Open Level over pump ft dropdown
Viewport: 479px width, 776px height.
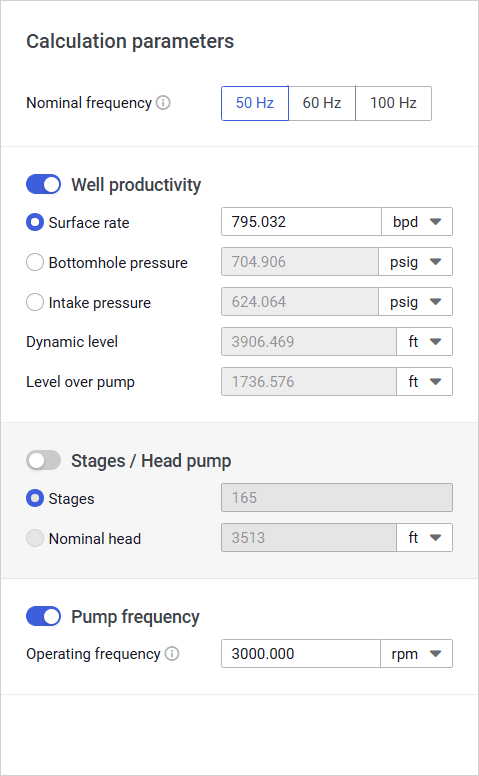pyautogui.click(x=424, y=382)
